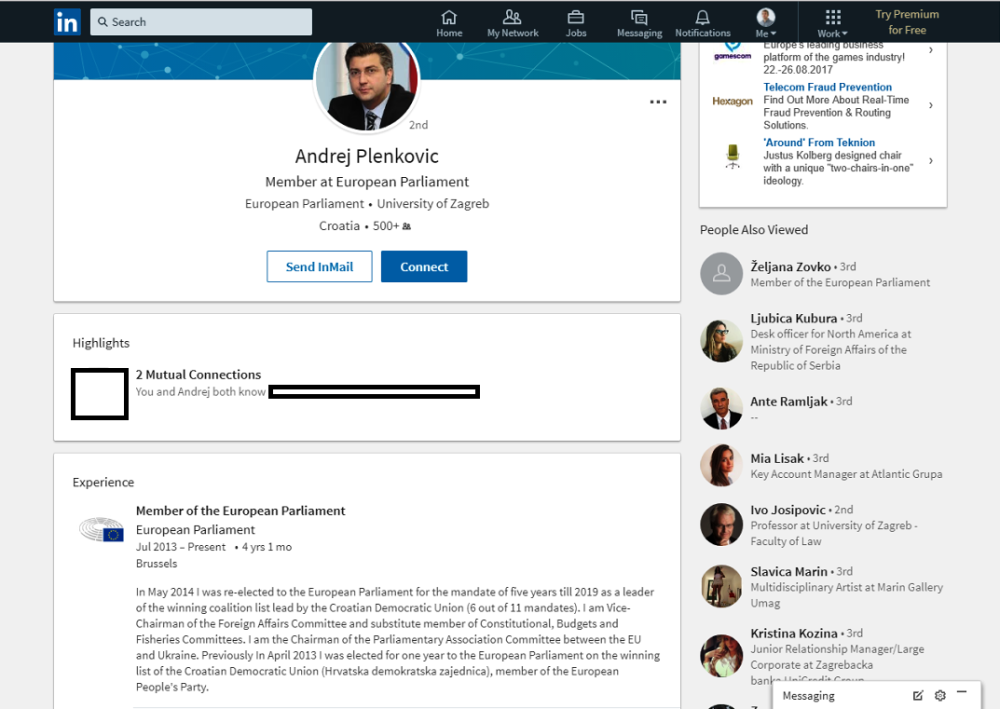Open the Jobs section
The image size is (1000, 709).
[575, 24]
